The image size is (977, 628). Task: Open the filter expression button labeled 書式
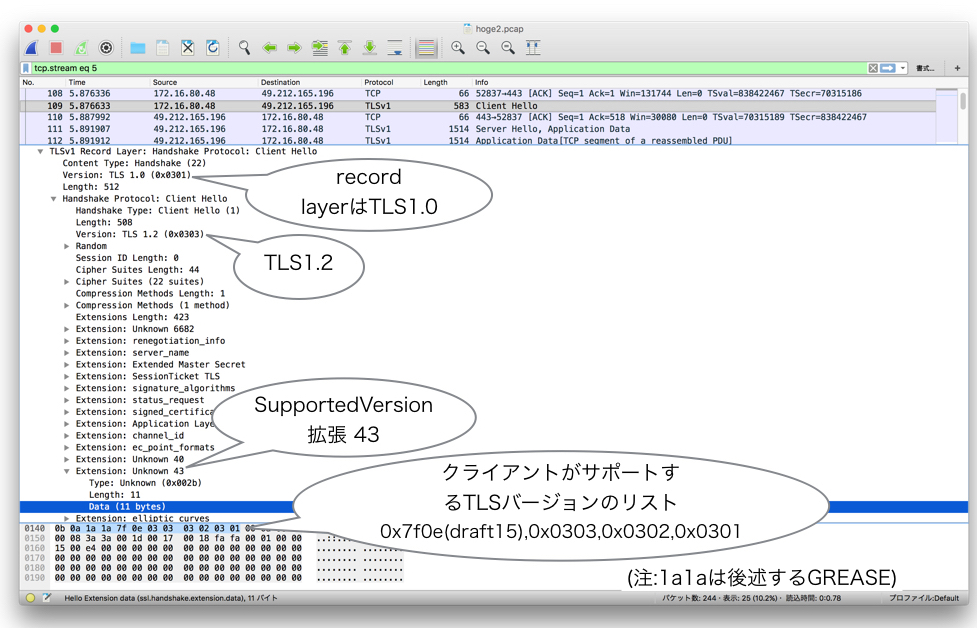925,68
